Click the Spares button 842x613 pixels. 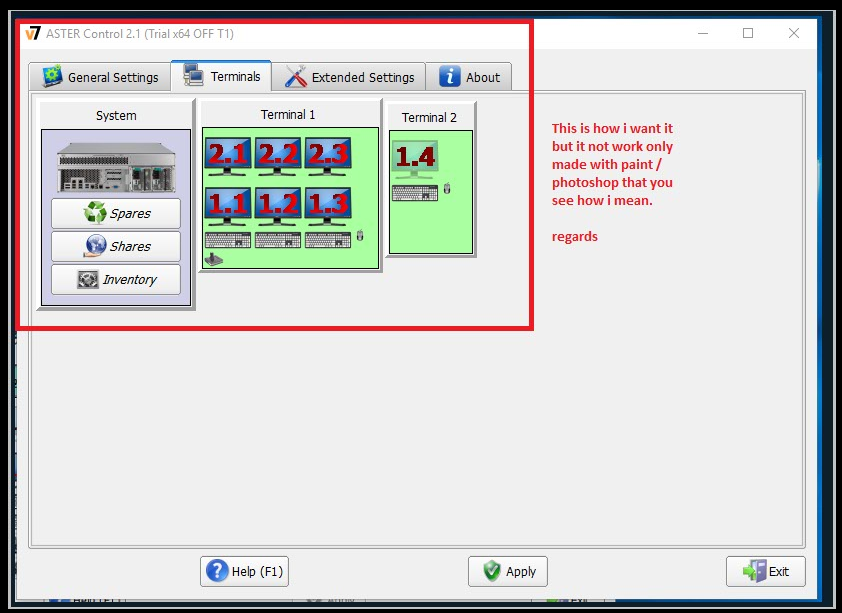coord(116,213)
